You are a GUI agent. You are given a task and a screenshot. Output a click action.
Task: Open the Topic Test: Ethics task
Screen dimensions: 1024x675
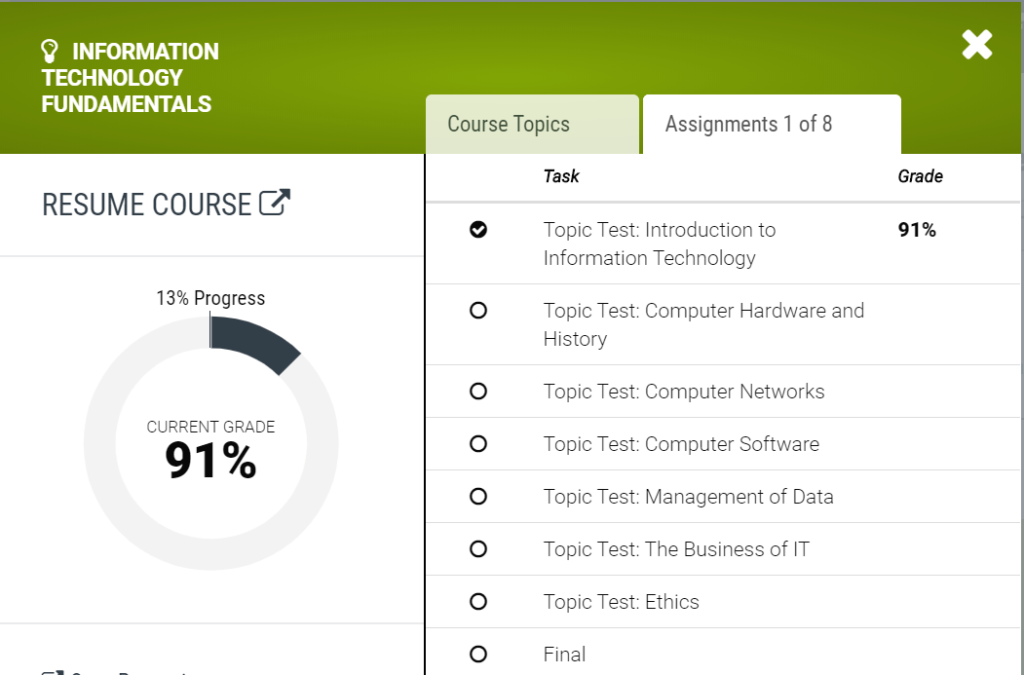click(621, 602)
